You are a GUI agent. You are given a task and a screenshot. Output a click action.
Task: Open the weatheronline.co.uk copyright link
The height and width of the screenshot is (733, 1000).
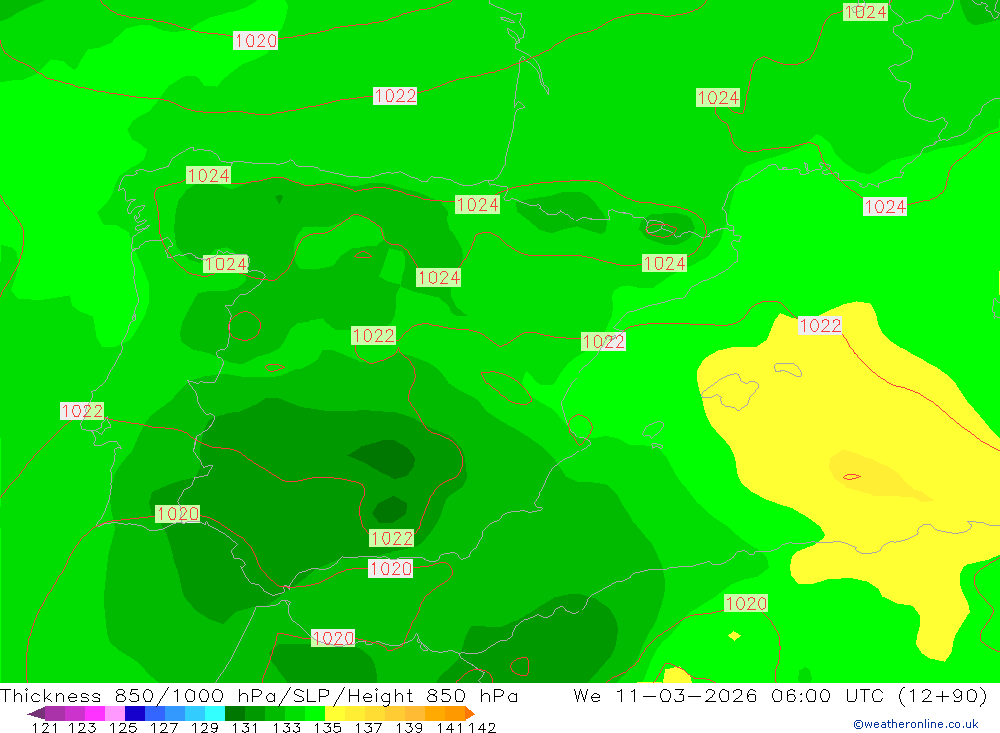coord(916,724)
